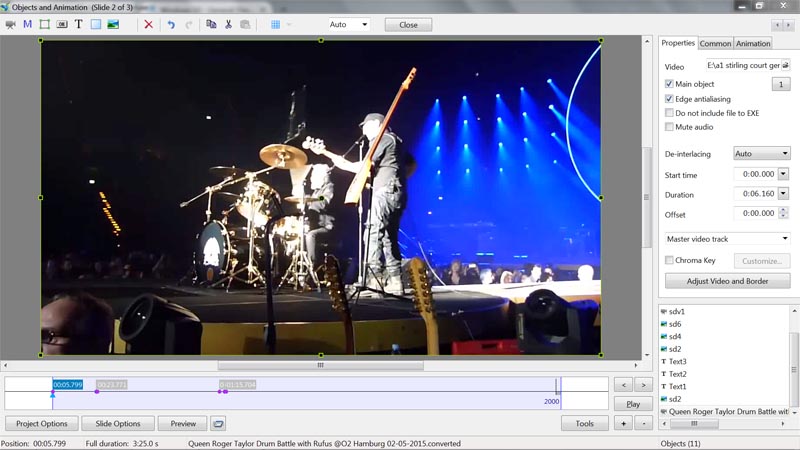800x450 pixels.
Task: Go to previous slide with < button
Action: [x=623, y=385]
